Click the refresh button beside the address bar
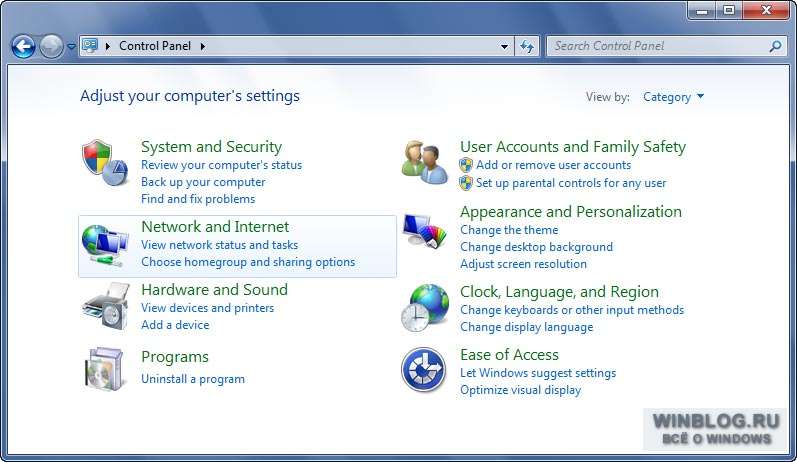 coord(527,46)
